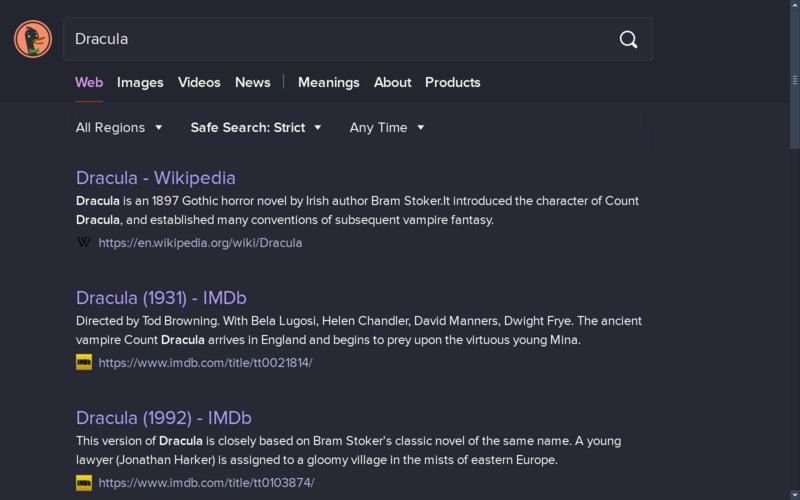Switch to the Videos tab
The width and height of the screenshot is (800, 500).
[x=199, y=83]
